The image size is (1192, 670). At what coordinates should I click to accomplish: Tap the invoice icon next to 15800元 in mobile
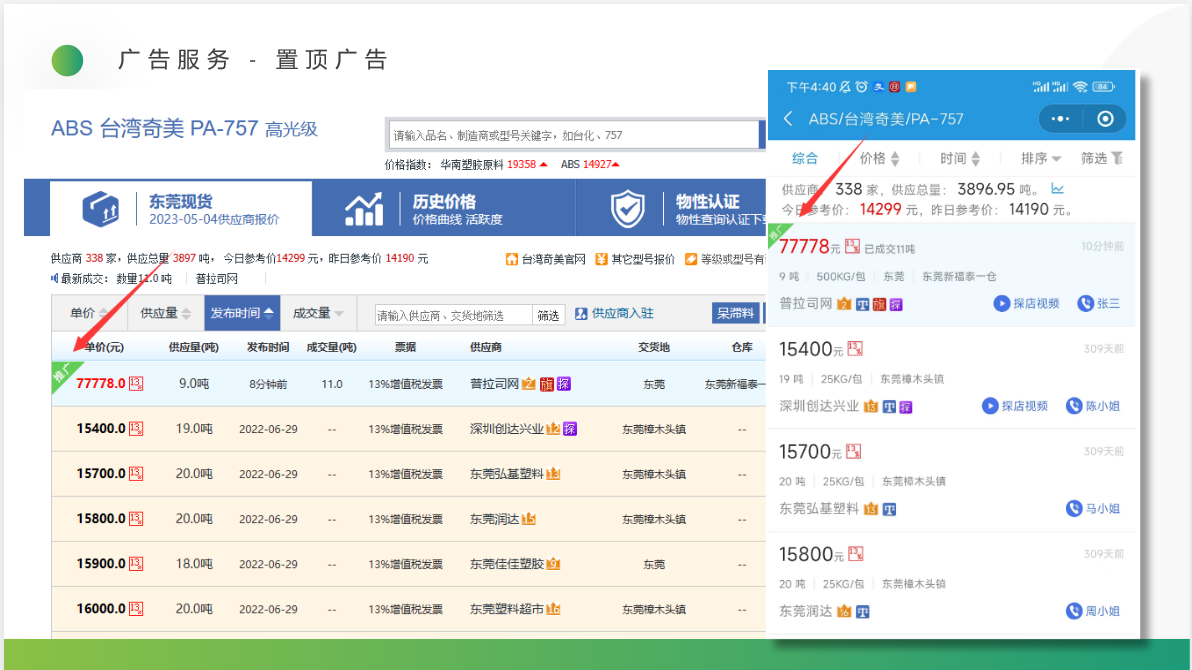click(x=856, y=554)
